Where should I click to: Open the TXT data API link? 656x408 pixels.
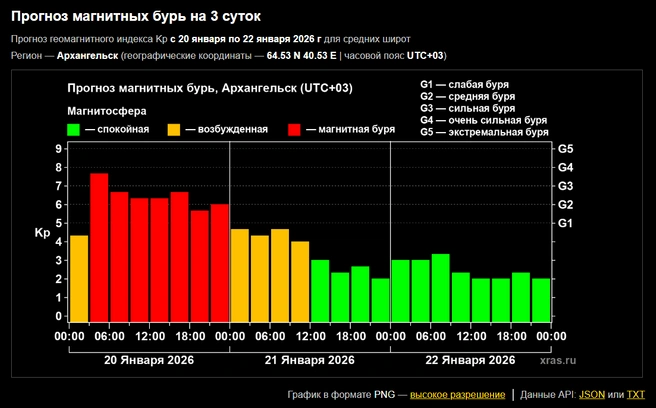tap(636, 395)
